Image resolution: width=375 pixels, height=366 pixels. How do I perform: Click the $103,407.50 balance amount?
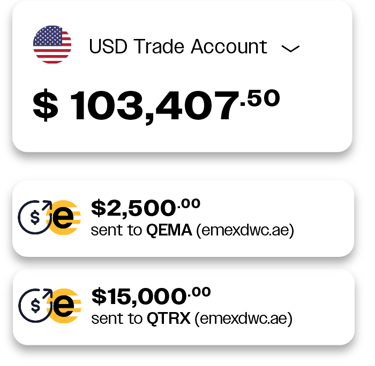(x=156, y=105)
